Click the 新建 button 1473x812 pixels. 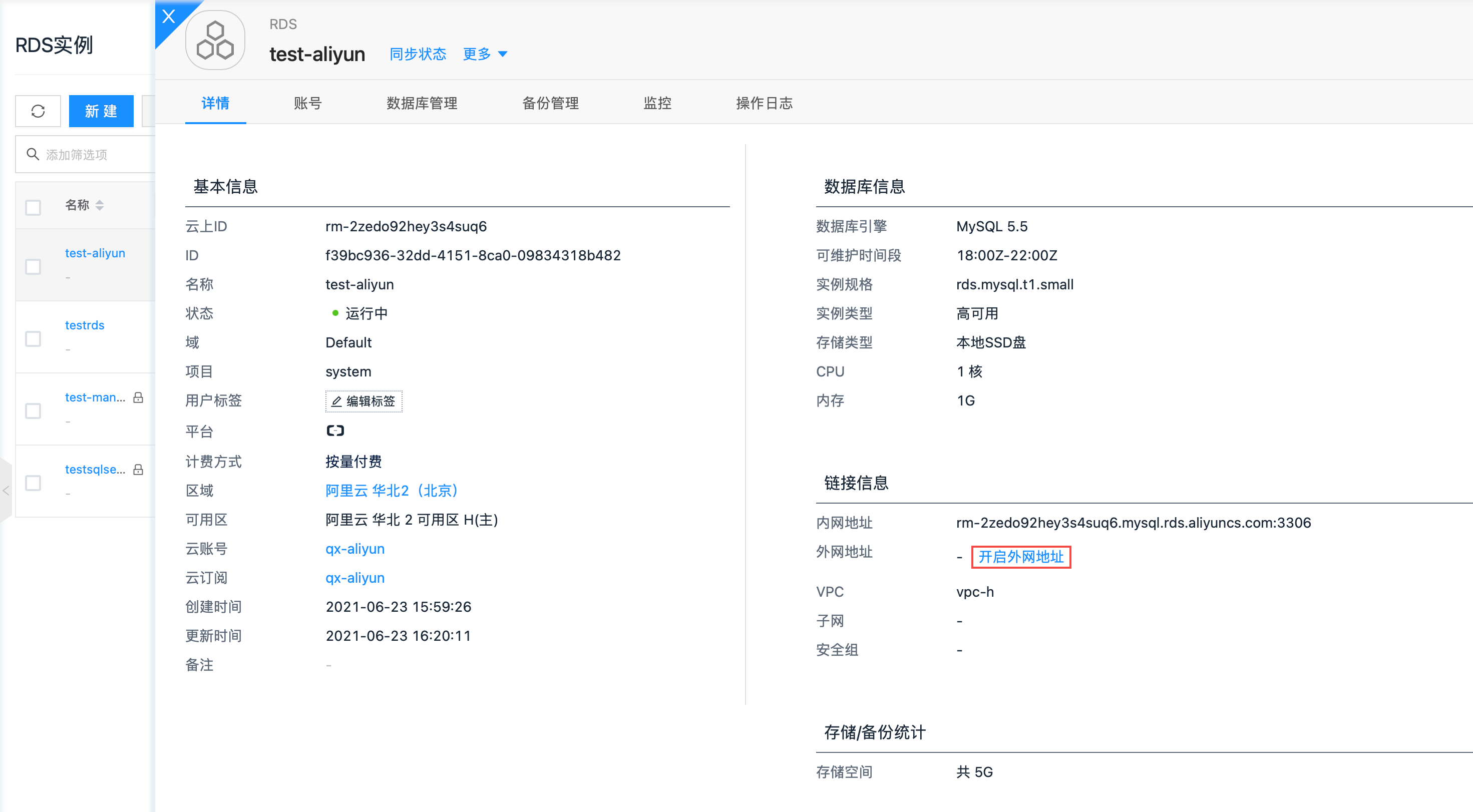click(x=101, y=111)
